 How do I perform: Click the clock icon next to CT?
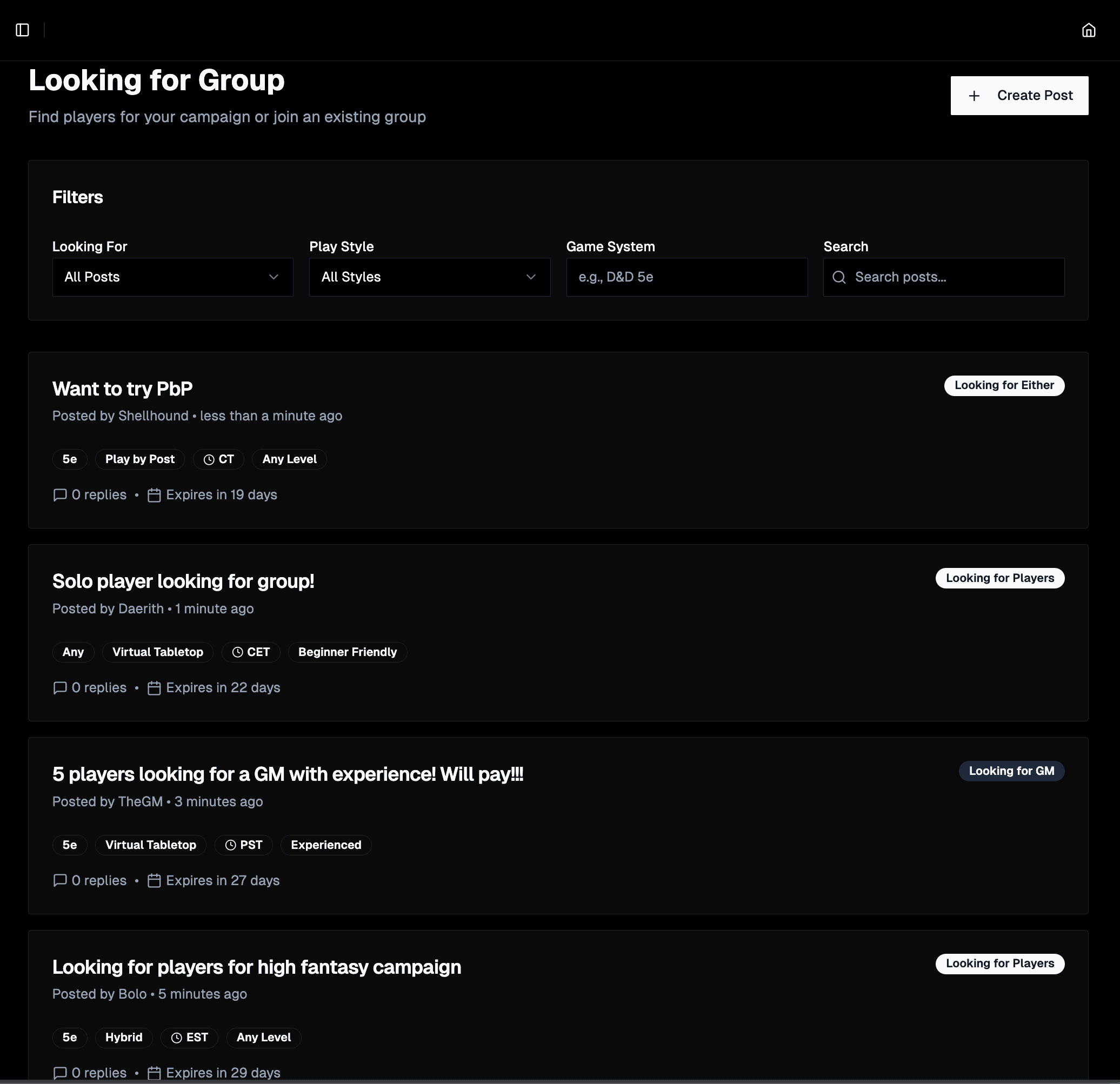[x=209, y=460]
